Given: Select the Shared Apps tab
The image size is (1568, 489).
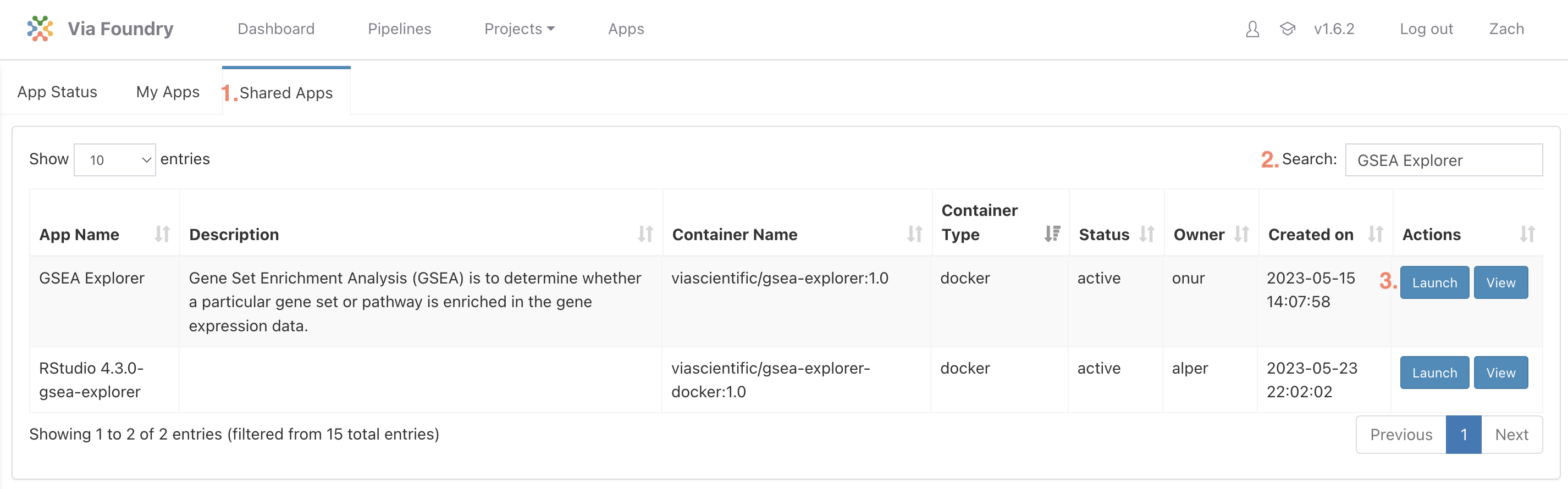Looking at the screenshot, I should (x=286, y=92).
